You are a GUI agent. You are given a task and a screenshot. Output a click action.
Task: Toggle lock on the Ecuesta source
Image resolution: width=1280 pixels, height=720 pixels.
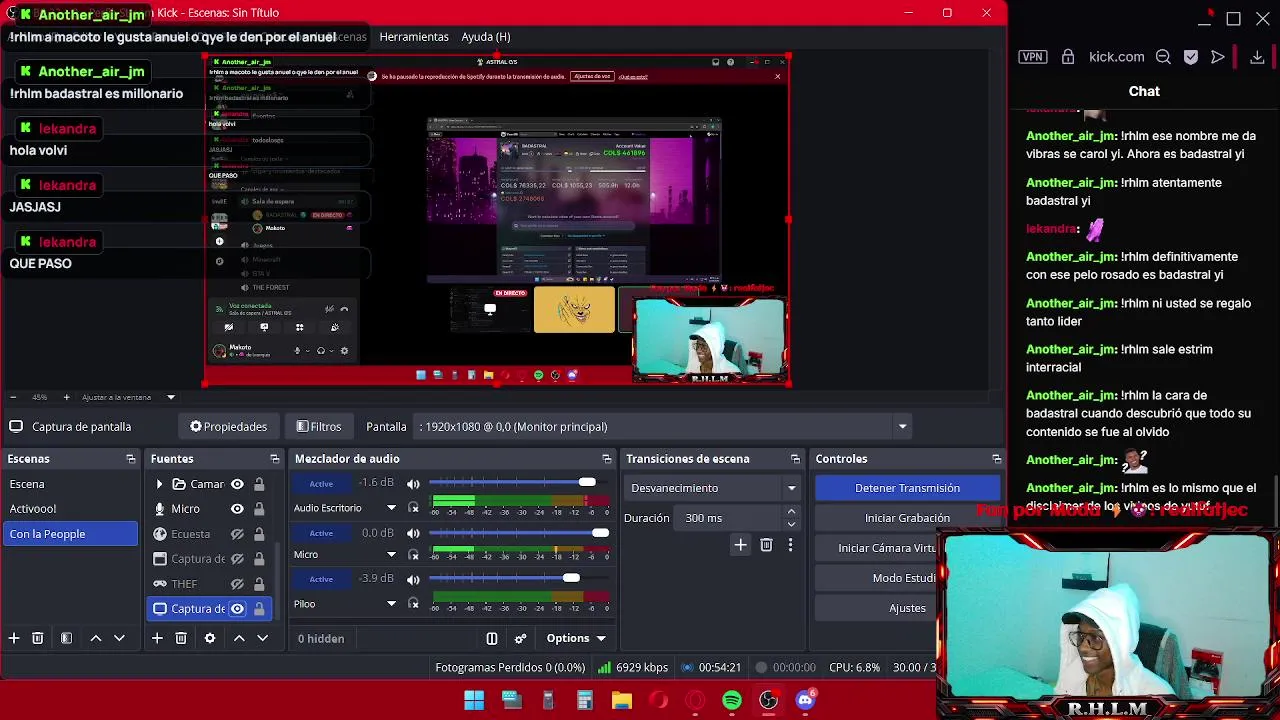259,534
